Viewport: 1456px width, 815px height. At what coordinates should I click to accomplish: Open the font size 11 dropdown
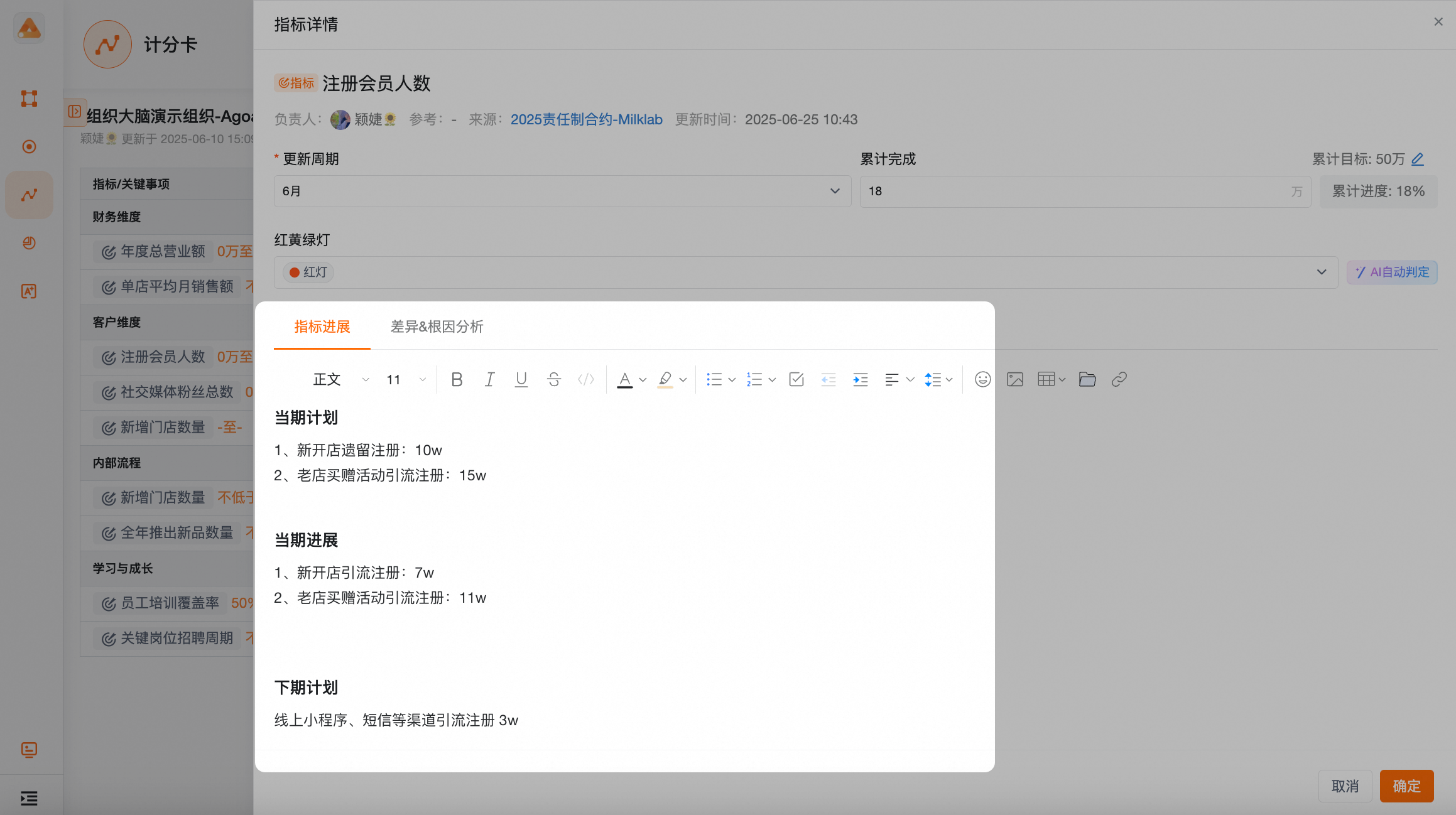click(x=406, y=379)
